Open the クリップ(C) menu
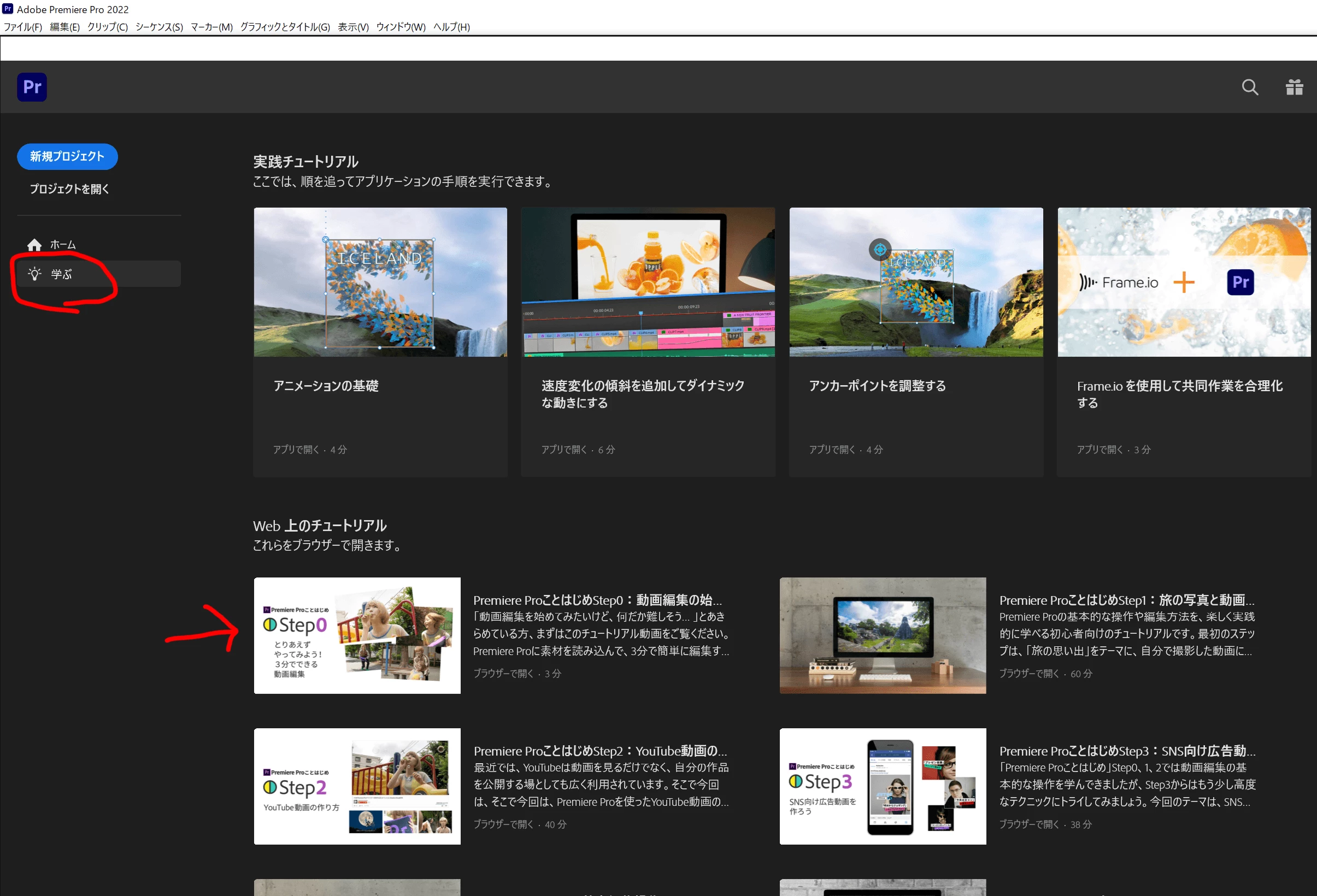The image size is (1317, 896). click(x=108, y=27)
